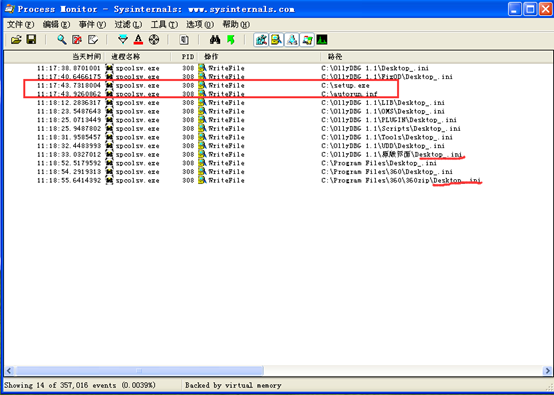Screen dimensions: 554x395
Task: Toggle Show File System Activity button
Action: pos(276,40)
